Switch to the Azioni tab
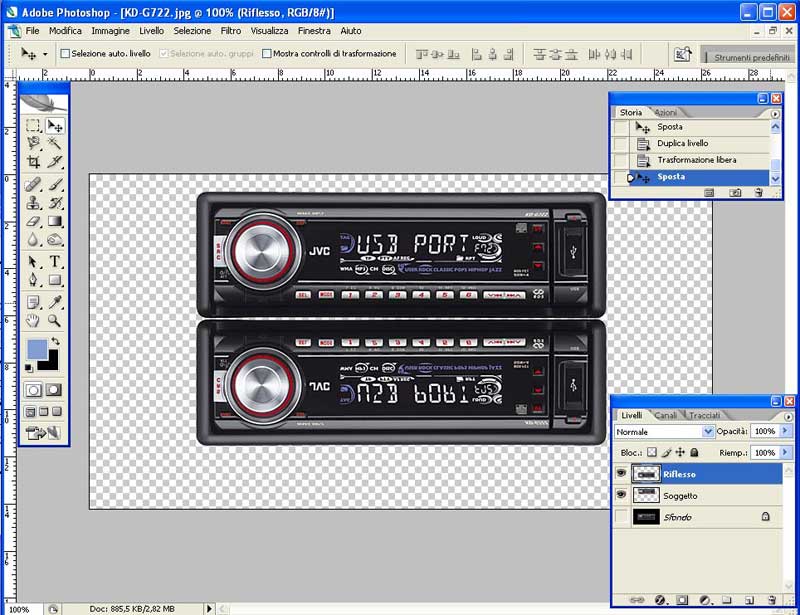Screen dimensions: 800x615 666,112
